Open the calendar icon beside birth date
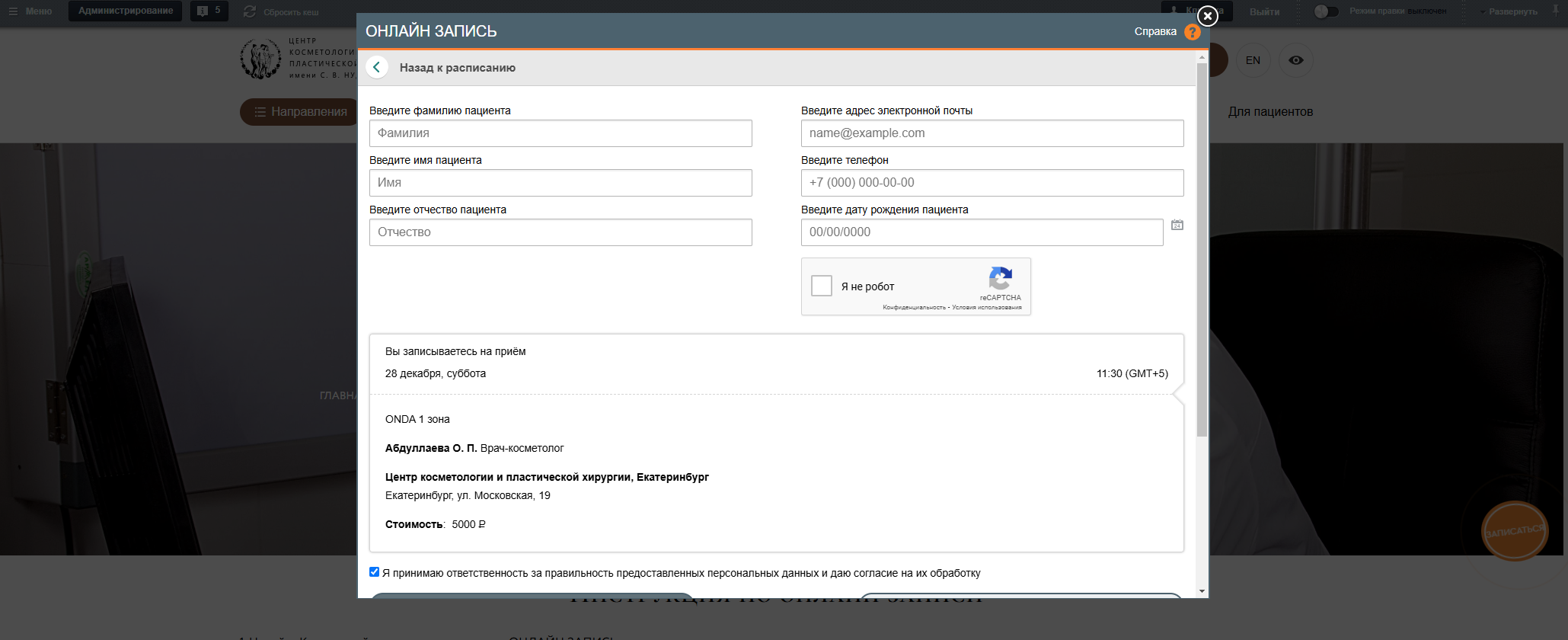The width and height of the screenshot is (1568, 640). (1177, 225)
